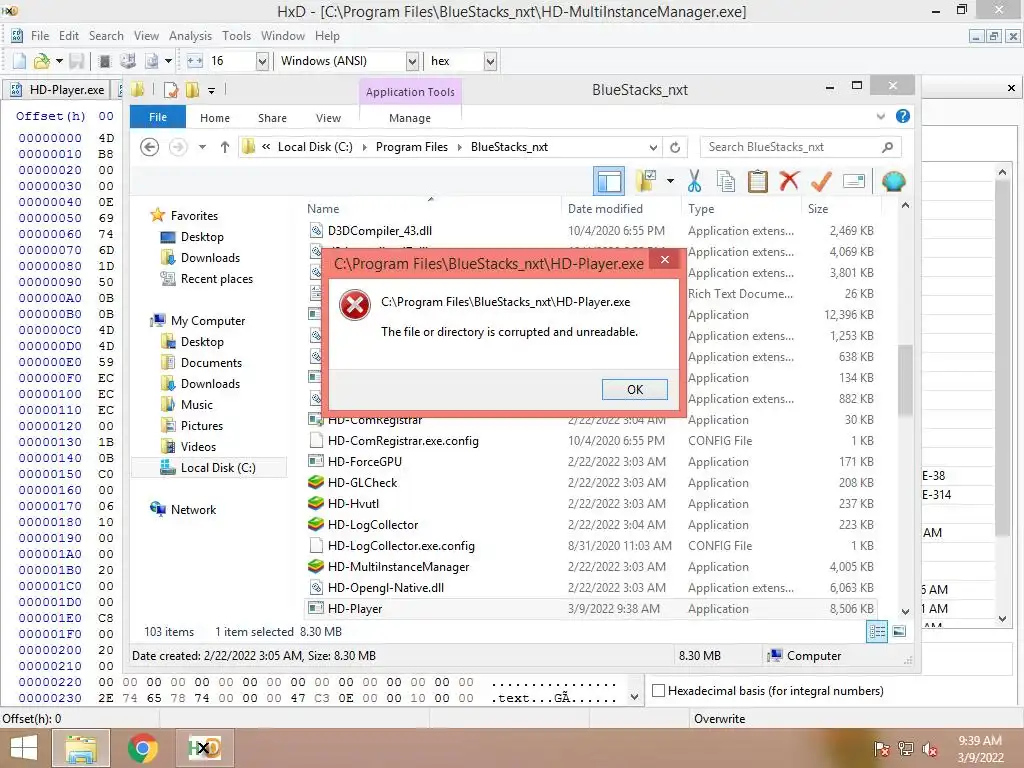Click the Open disk image icon in HxD

point(152,61)
